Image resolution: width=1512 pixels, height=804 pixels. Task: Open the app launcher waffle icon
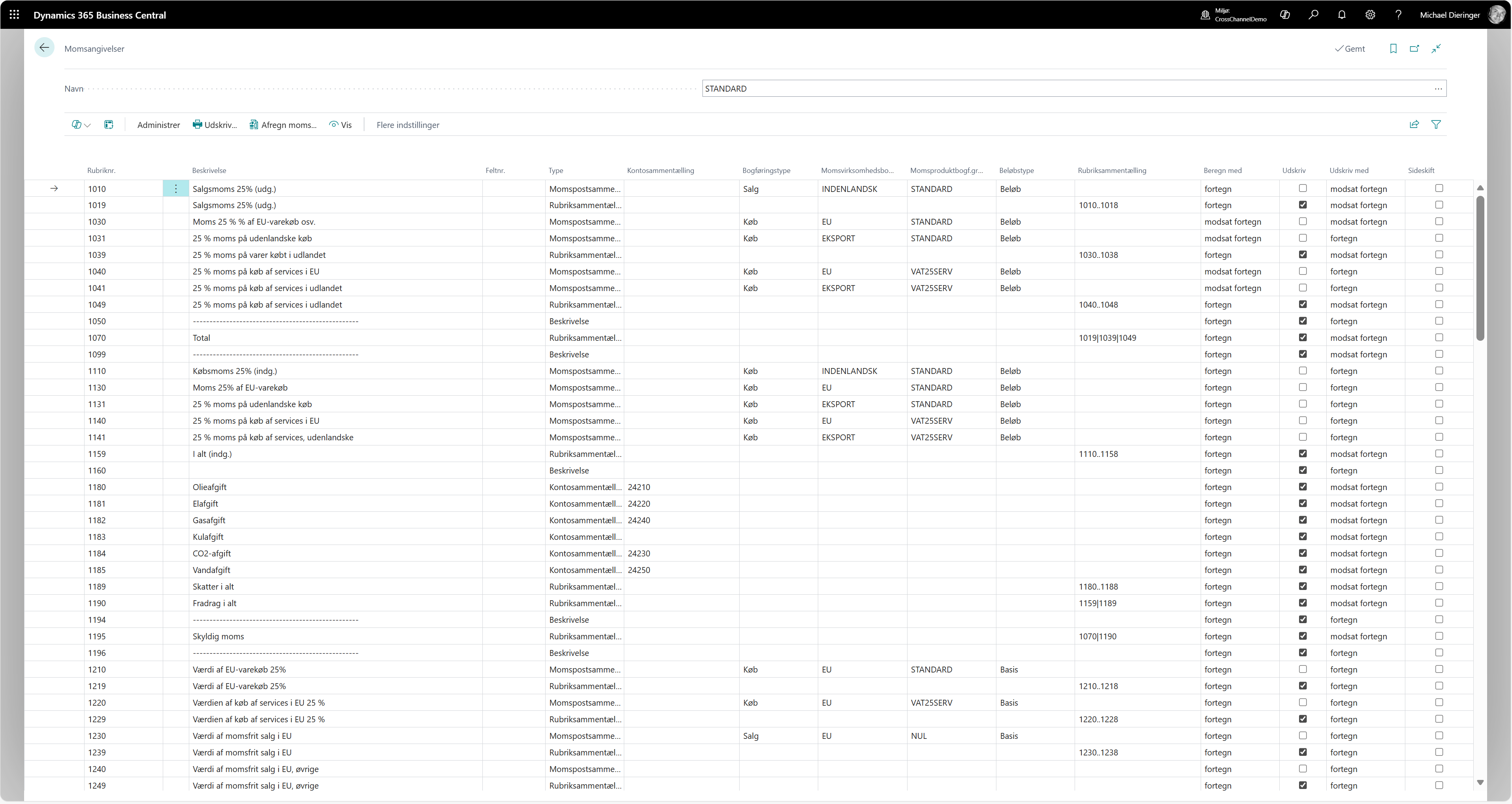14,15
